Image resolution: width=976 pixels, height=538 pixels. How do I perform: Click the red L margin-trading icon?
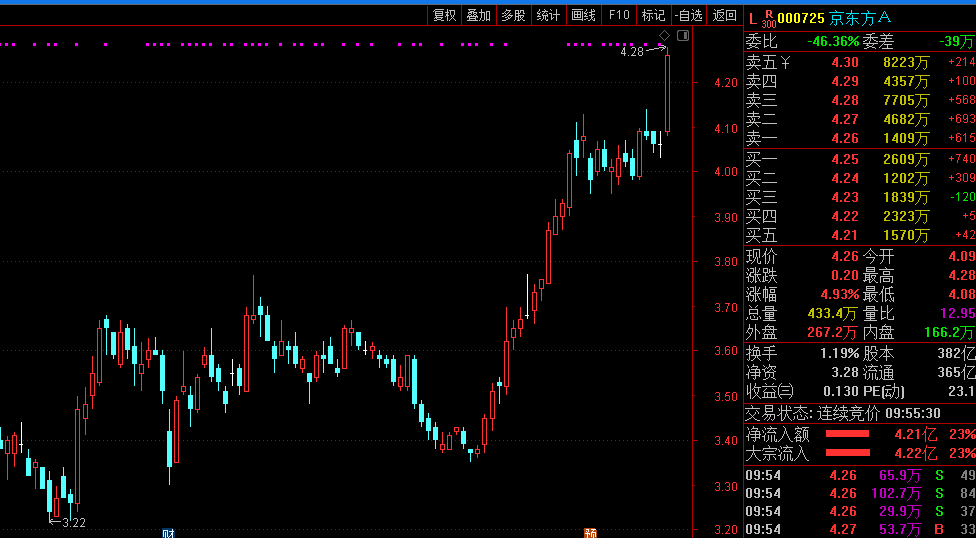click(752, 18)
